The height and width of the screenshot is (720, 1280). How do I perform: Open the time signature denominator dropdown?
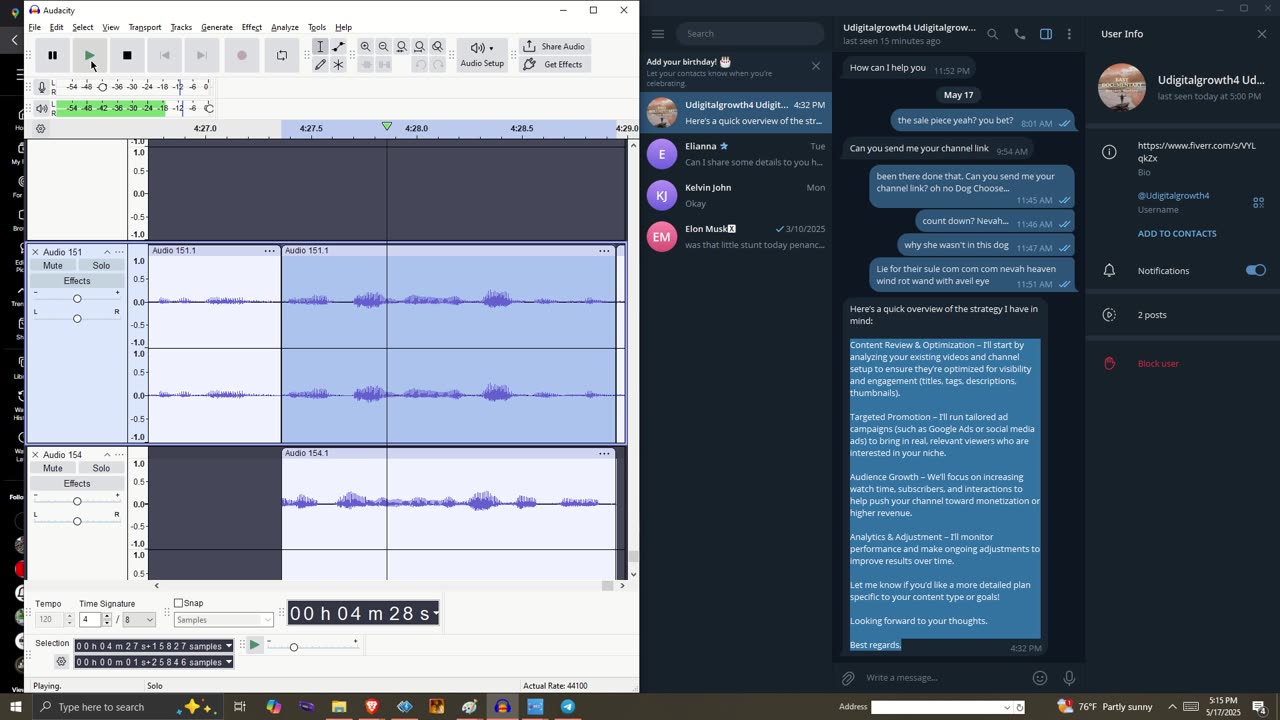coord(139,620)
